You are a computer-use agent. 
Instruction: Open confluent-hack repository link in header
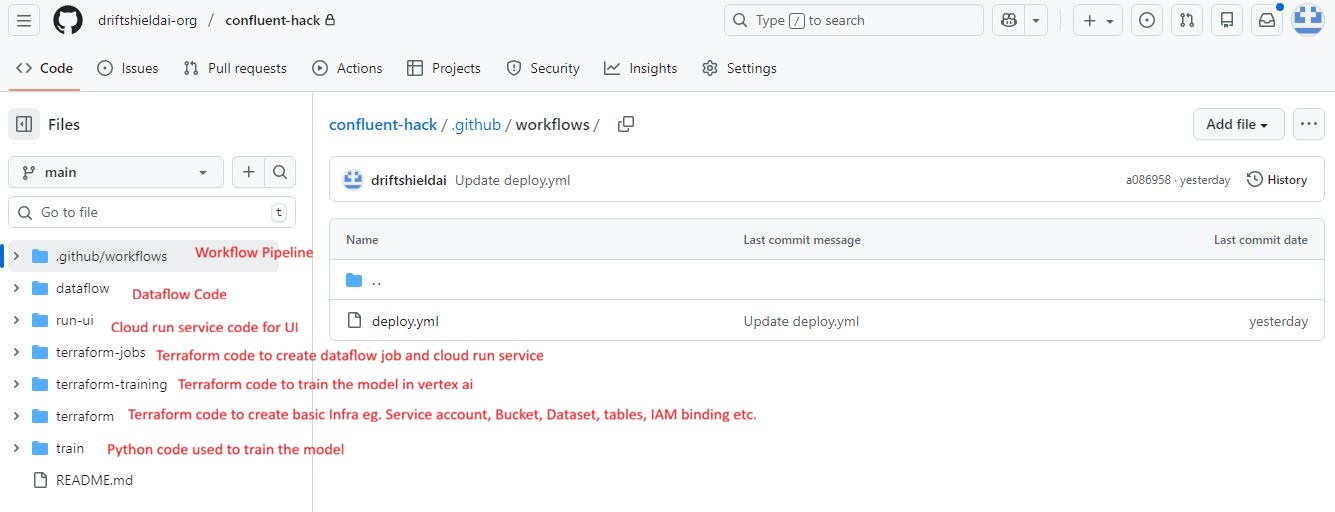click(272, 20)
